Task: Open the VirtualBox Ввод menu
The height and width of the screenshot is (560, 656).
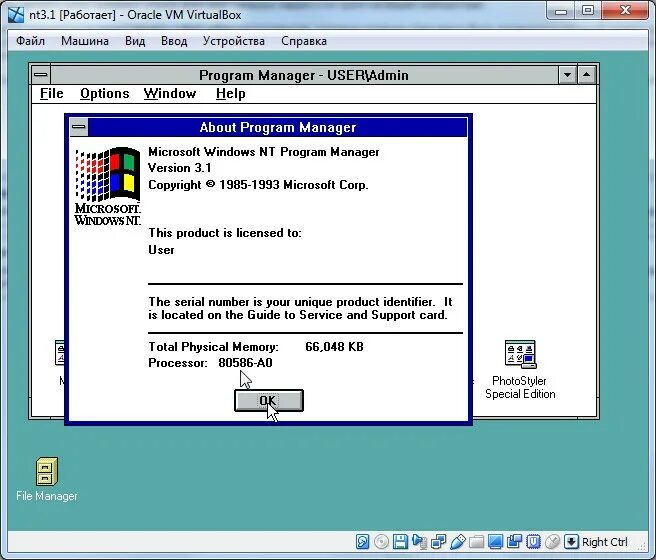Action: click(174, 41)
